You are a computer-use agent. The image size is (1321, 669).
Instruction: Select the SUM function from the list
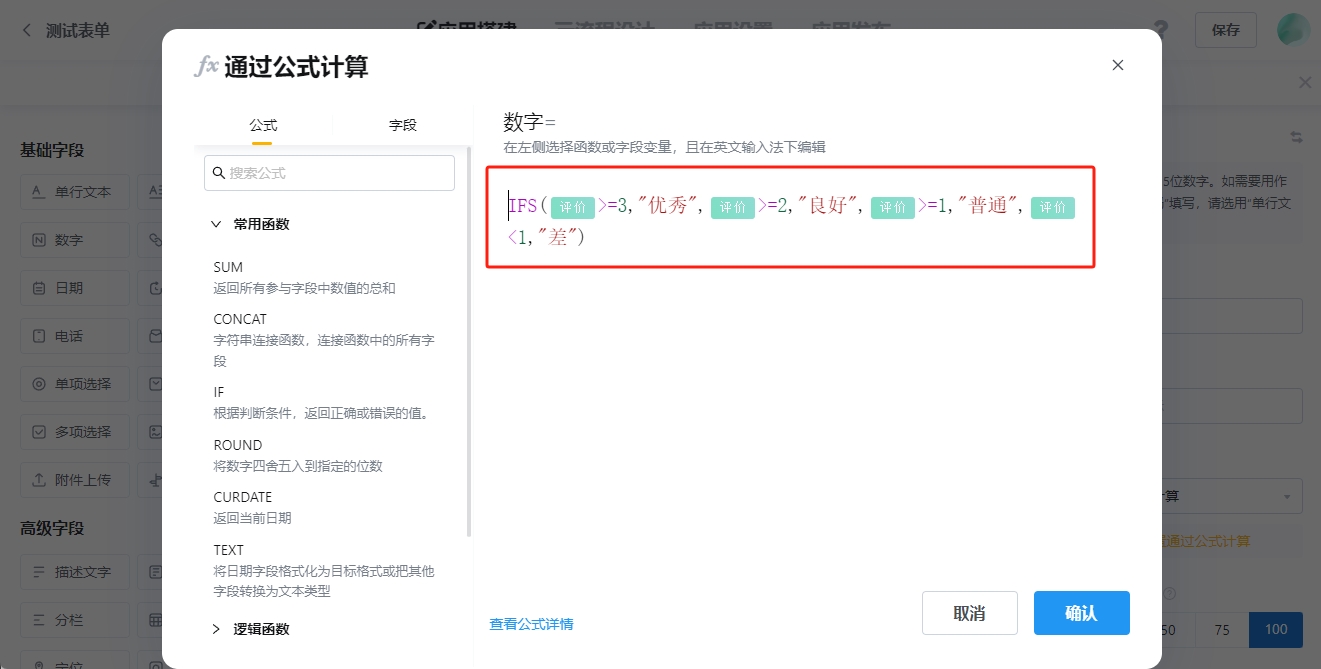tap(228, 267)
